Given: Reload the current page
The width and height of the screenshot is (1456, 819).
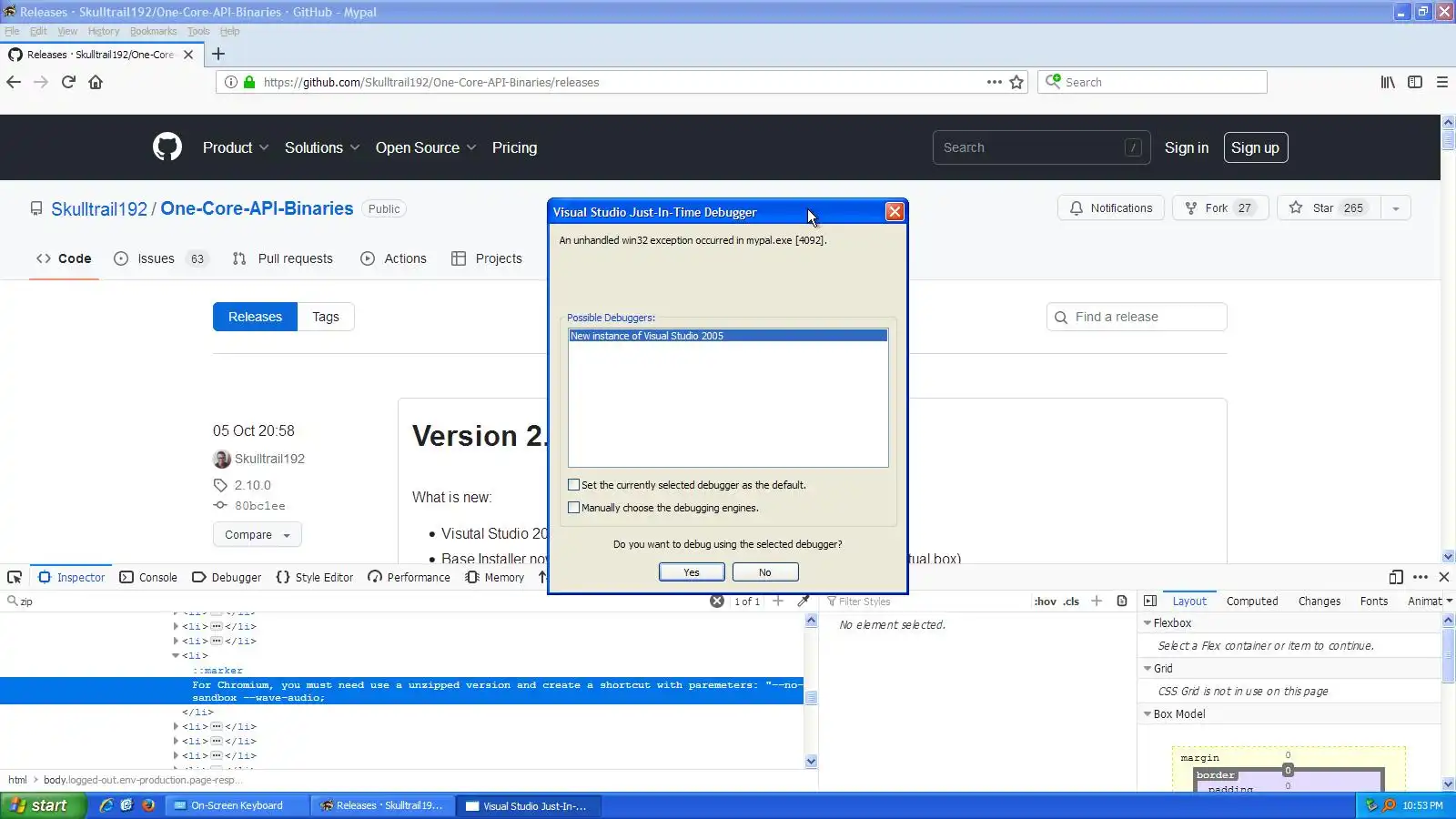Looking at the screenshot, I should [x=68, y=82].
